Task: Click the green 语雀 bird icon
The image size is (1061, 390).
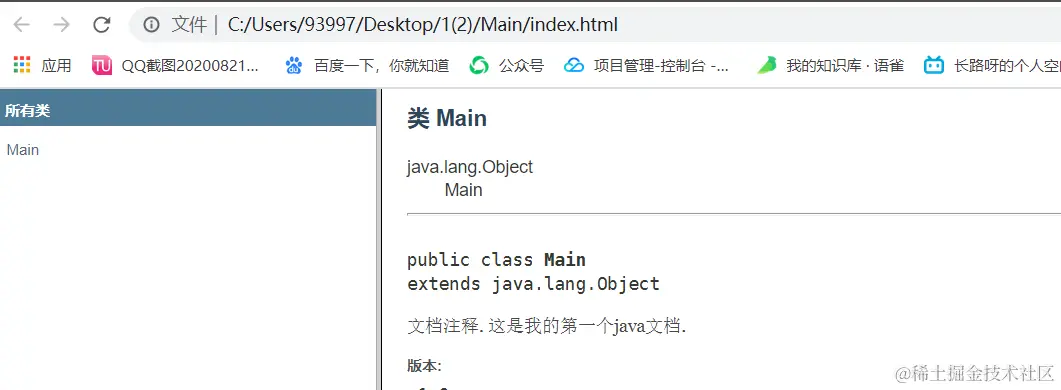Action: tap(767, 65)
